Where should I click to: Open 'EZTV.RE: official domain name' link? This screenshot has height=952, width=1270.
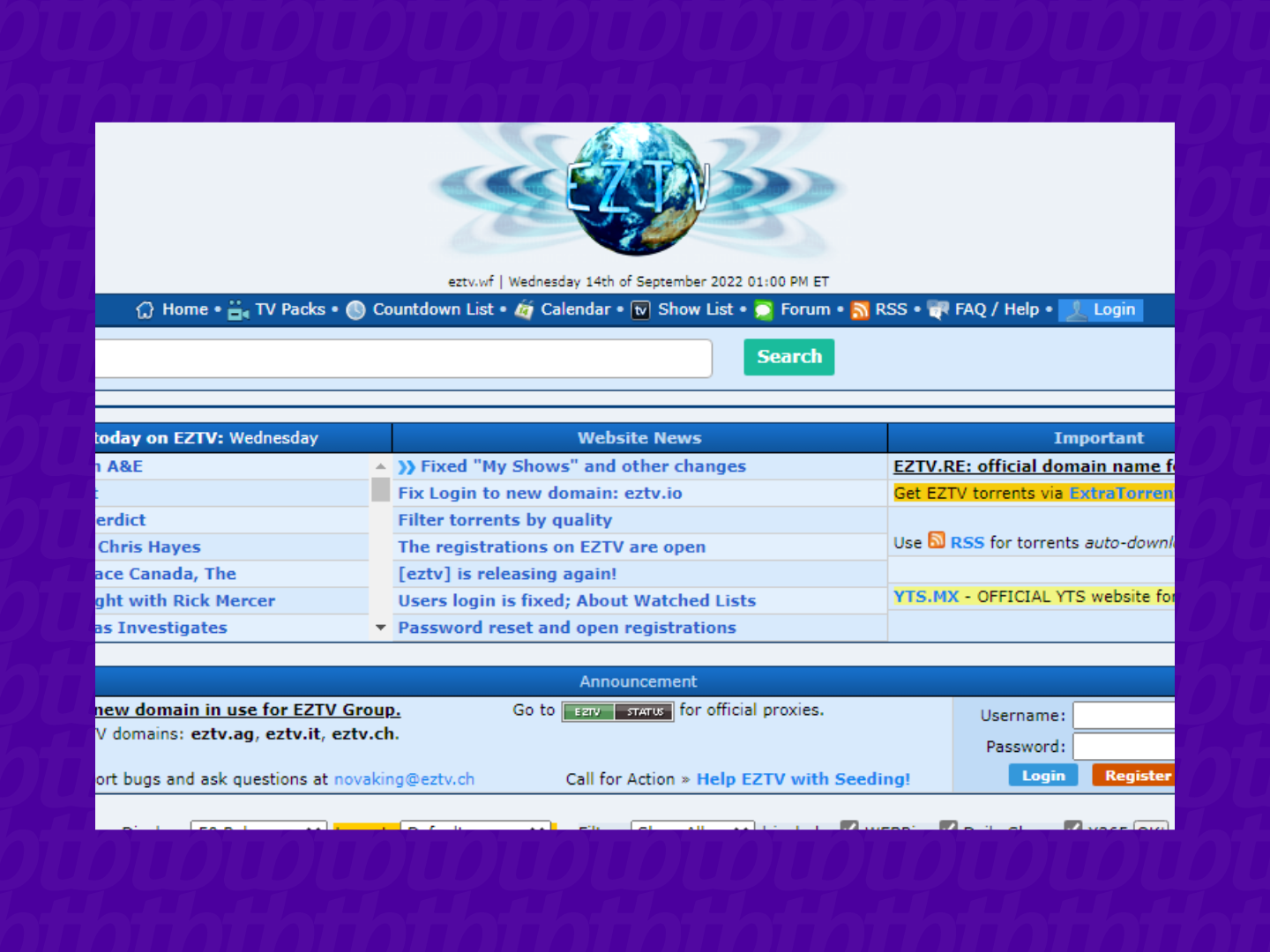tap(1034, 466)
